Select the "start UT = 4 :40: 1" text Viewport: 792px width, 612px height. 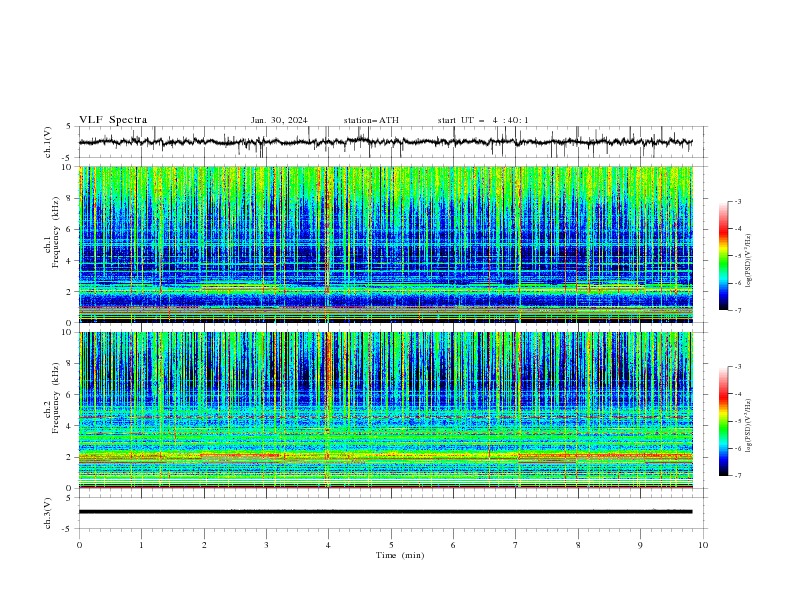pos(483,120)
